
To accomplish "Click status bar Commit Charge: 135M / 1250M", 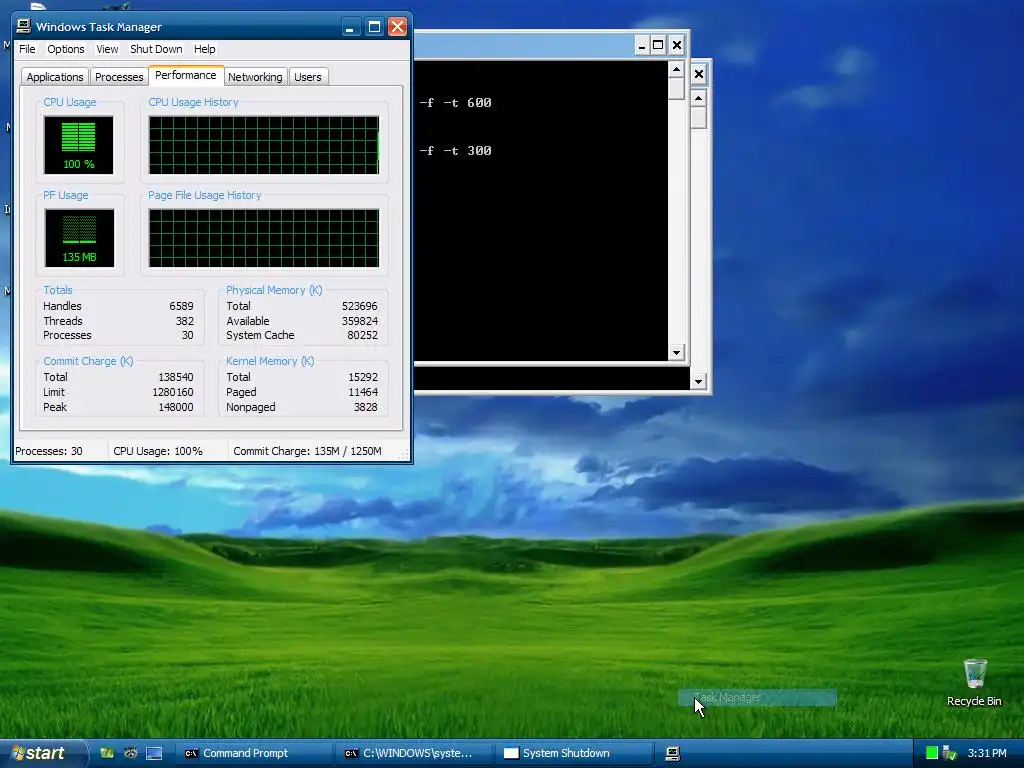I will click(307, 451).
